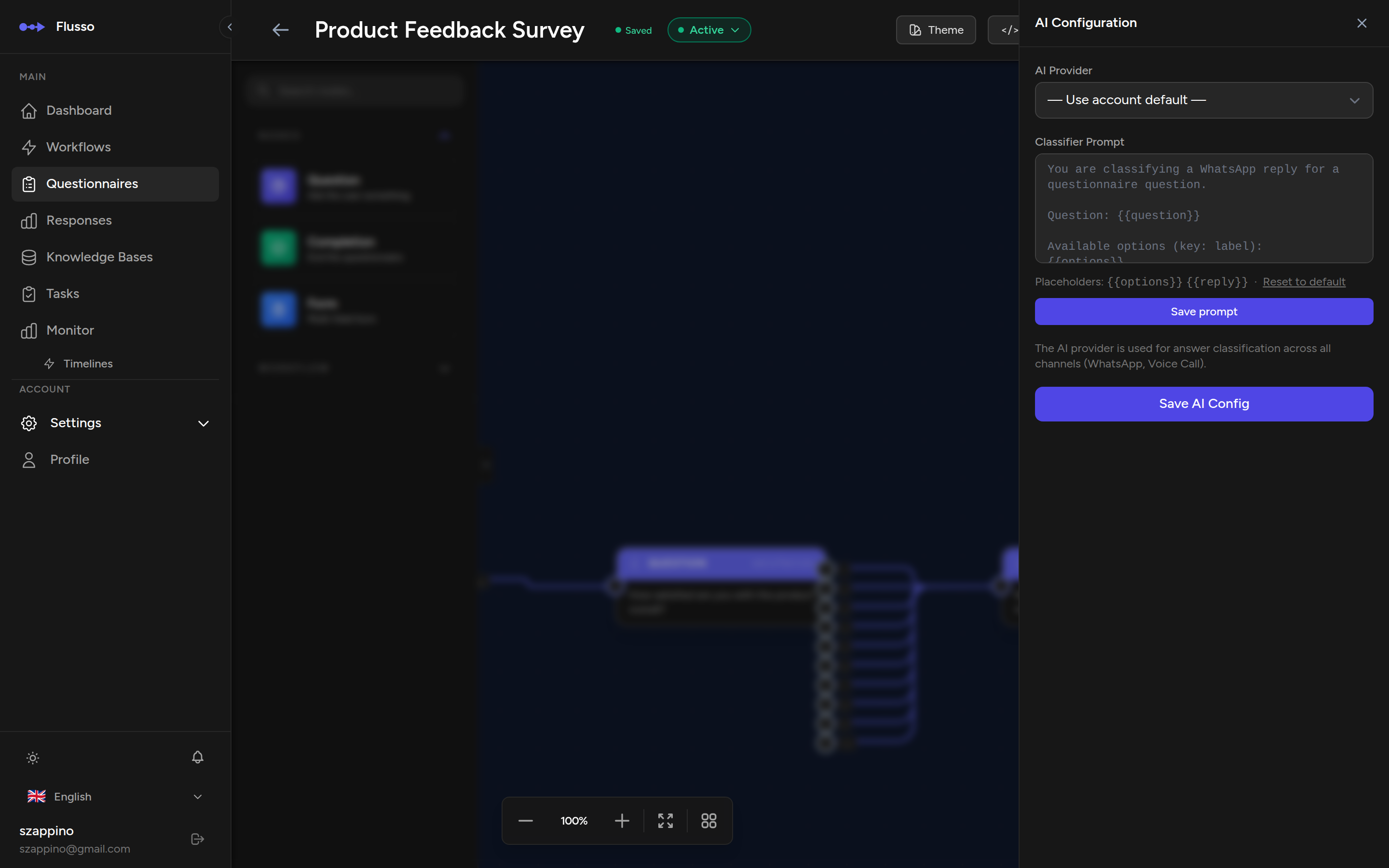This screenshot has width=1389, height=868.
Task: Click the Responses chart icon
Action: [29, 221]
